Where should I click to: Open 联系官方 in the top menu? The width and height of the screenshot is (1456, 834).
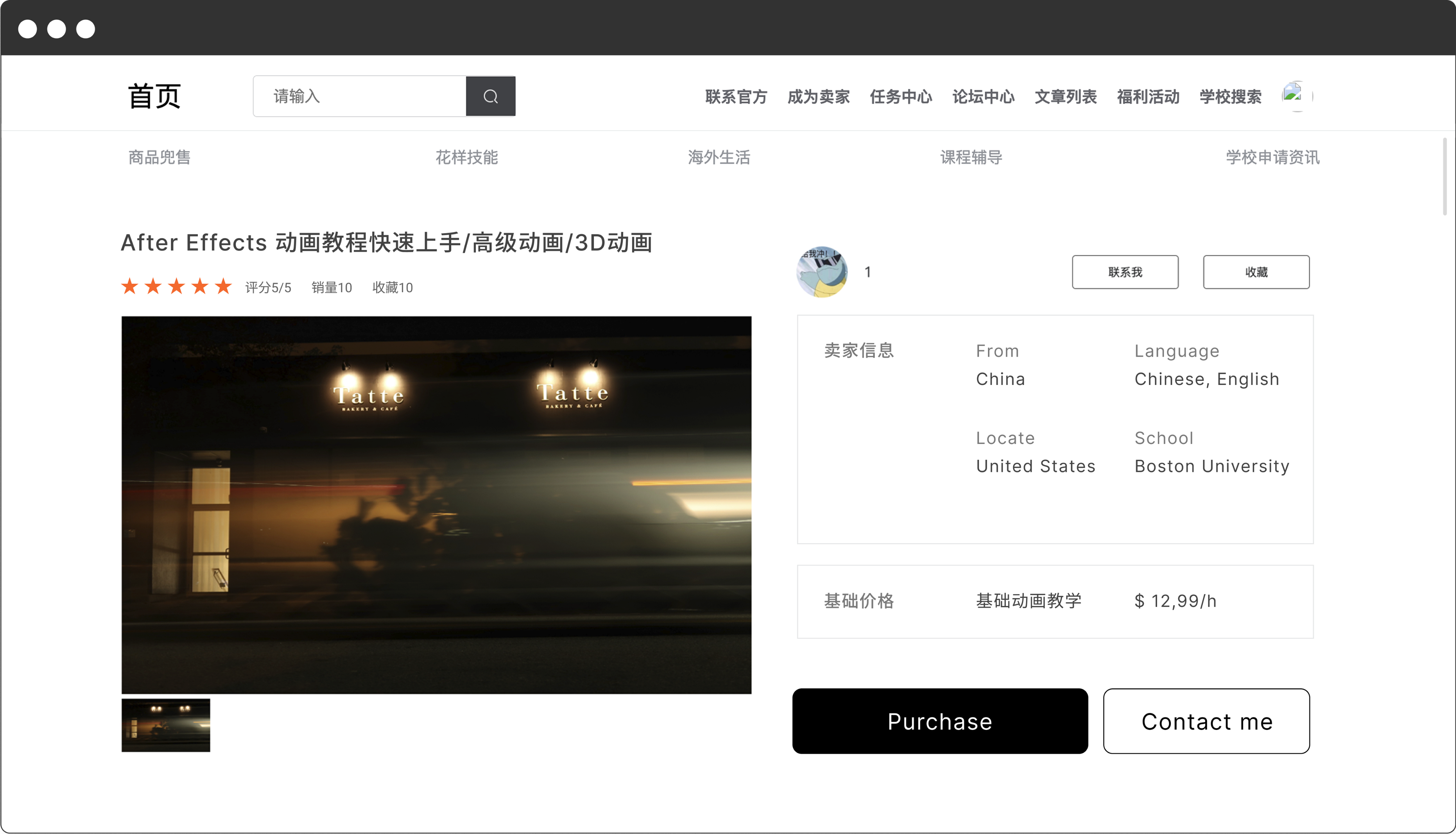[736, 97]
